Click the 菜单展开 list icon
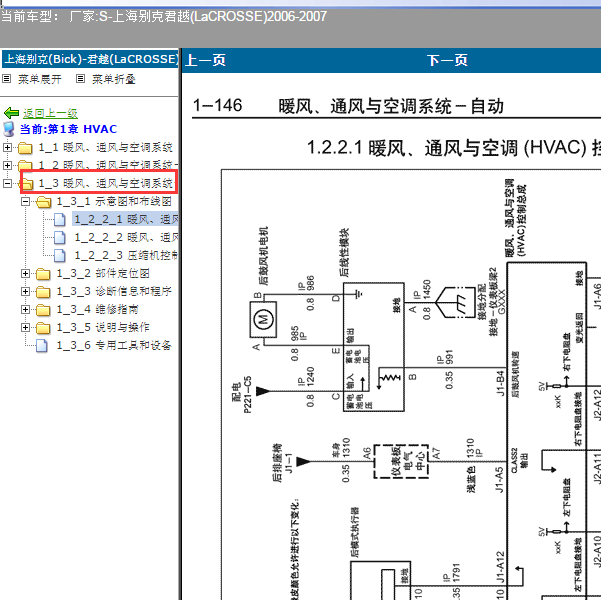This screenshot has height=600, width=601. (x=7, y=79)
